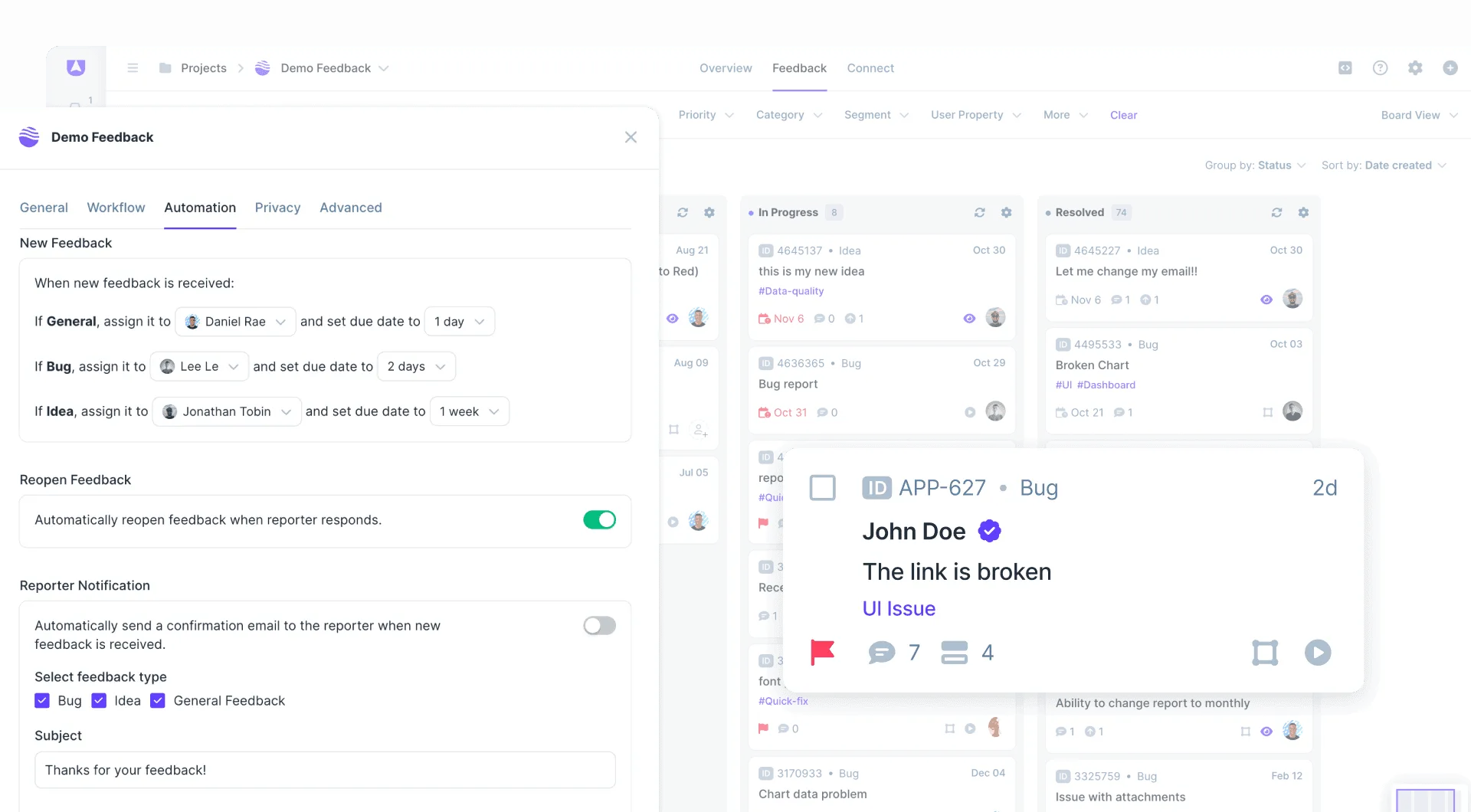Click the flag icon on the APP-627 card

click(x=822, y=652)
